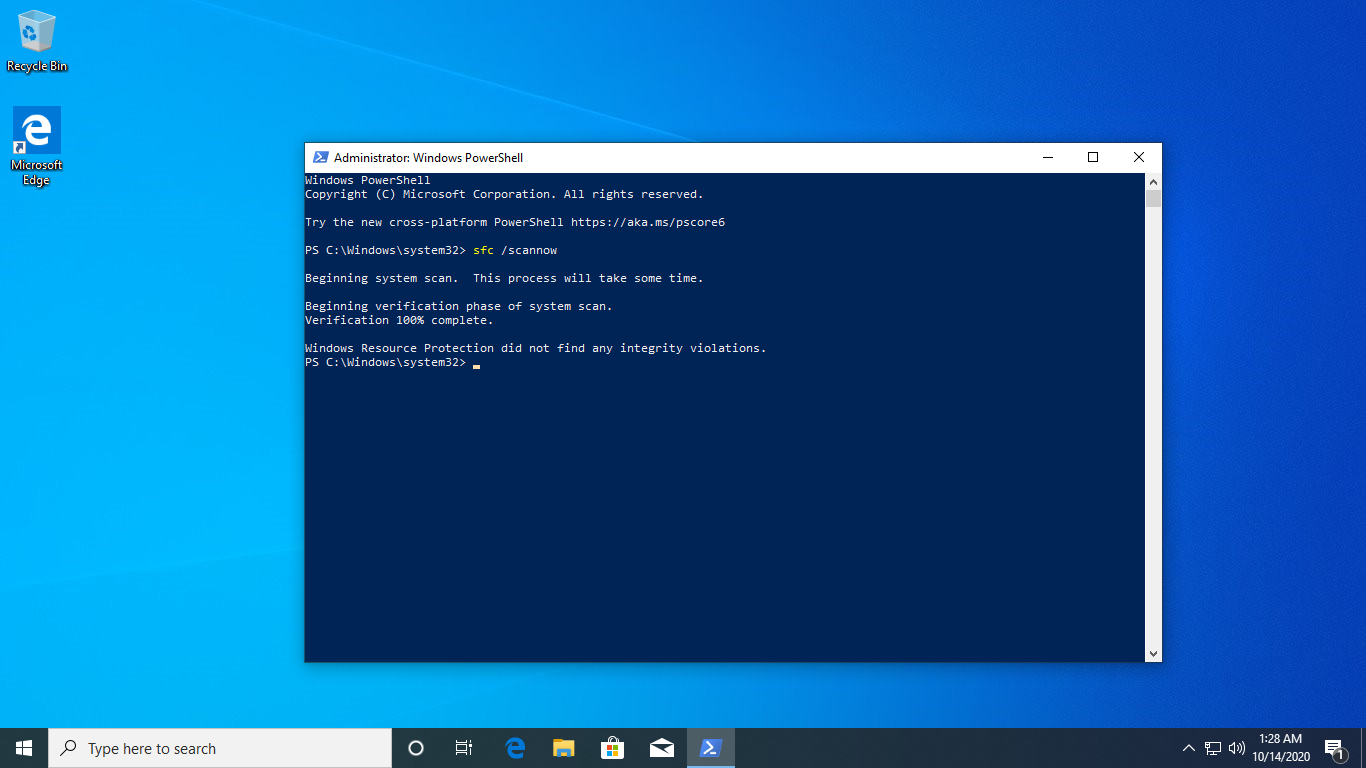Open File Explorer from the taskbar
The height and width of the screenshot is (768, 1366).
tap(564, 748)
